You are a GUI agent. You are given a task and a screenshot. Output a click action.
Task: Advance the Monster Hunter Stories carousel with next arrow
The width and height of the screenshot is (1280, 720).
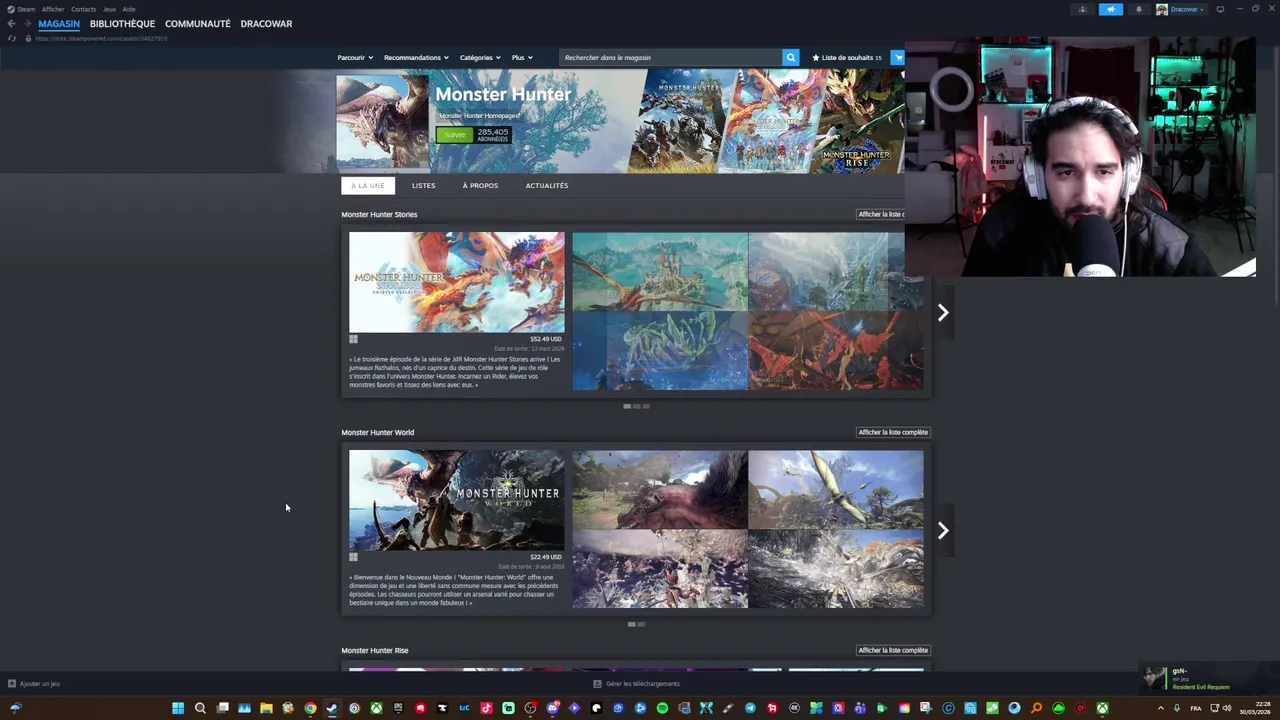point(942,312)
